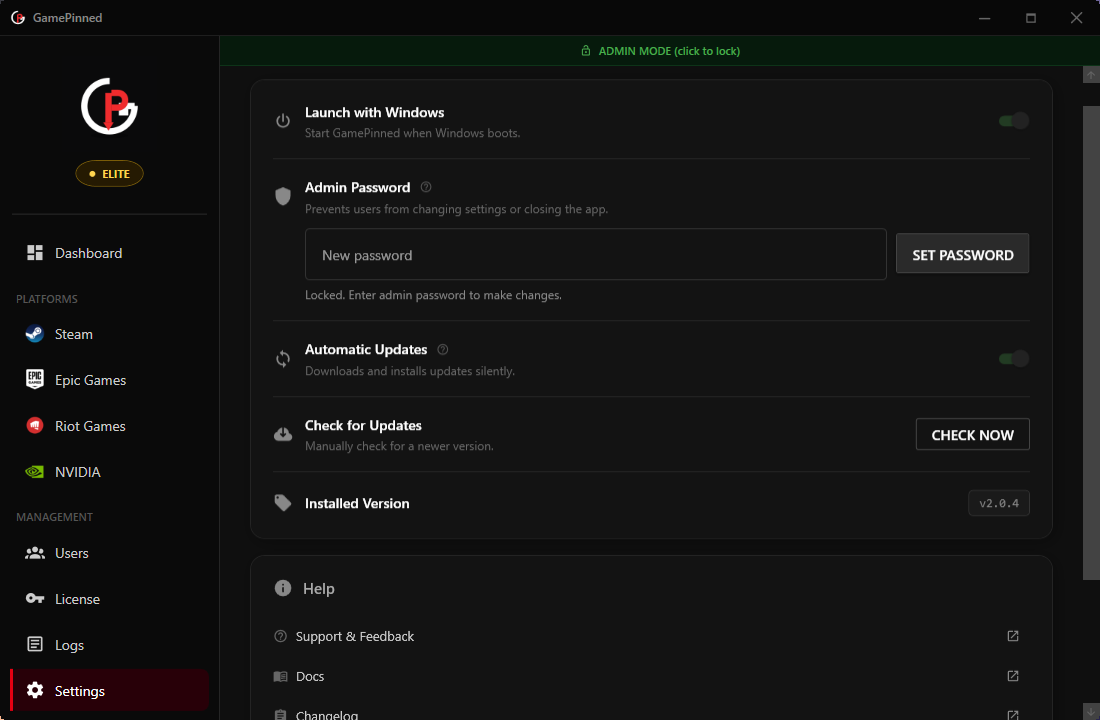Viewport: 1100px width, 720px height.
Task: Toggle Launch with Windows switch
Action: coord(1014,121)
